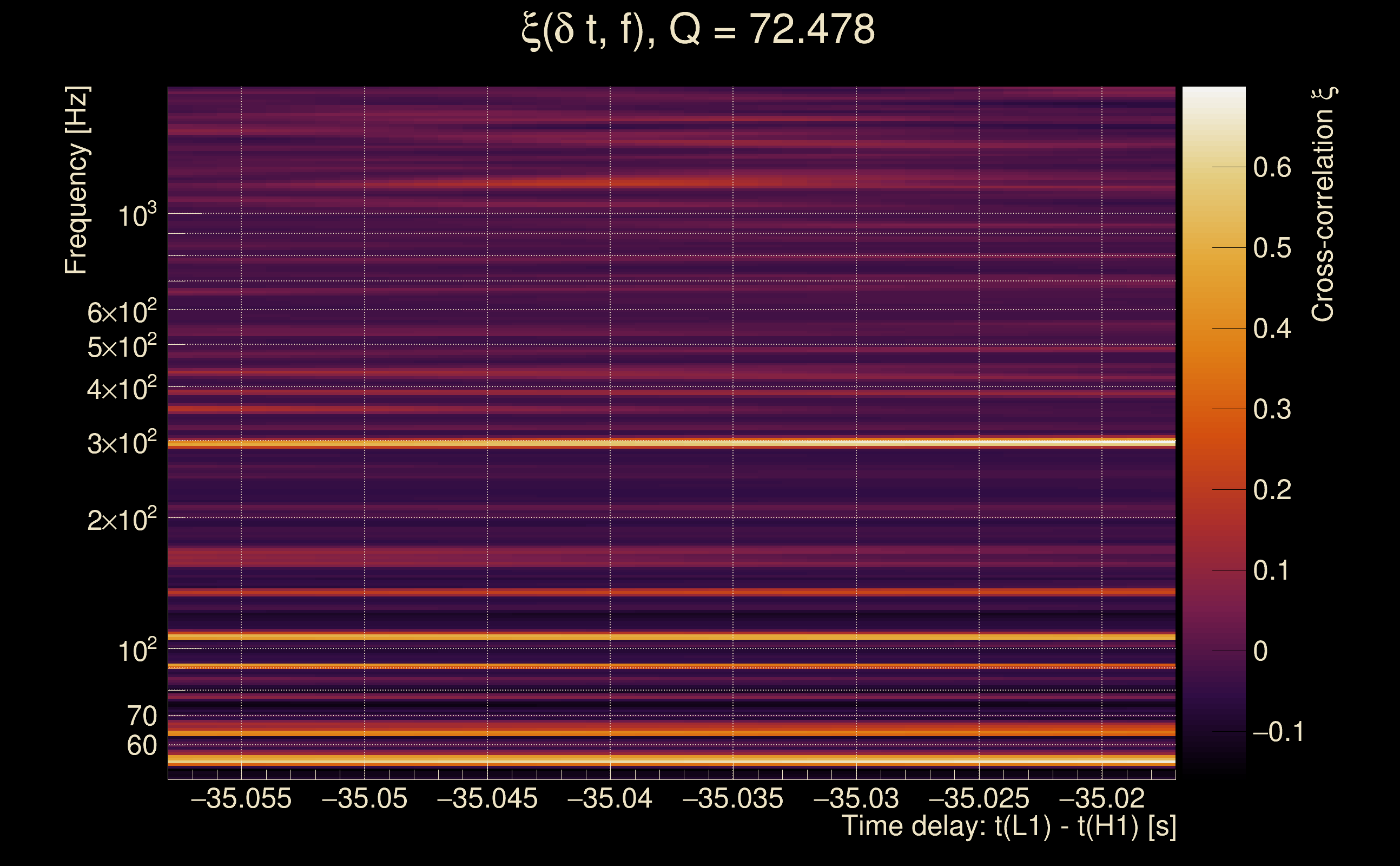Viewport: 1400px width, 866px height.
Task: Click the Cross-correlation ξ colorbar label
Action: [x=1323, y=205]
